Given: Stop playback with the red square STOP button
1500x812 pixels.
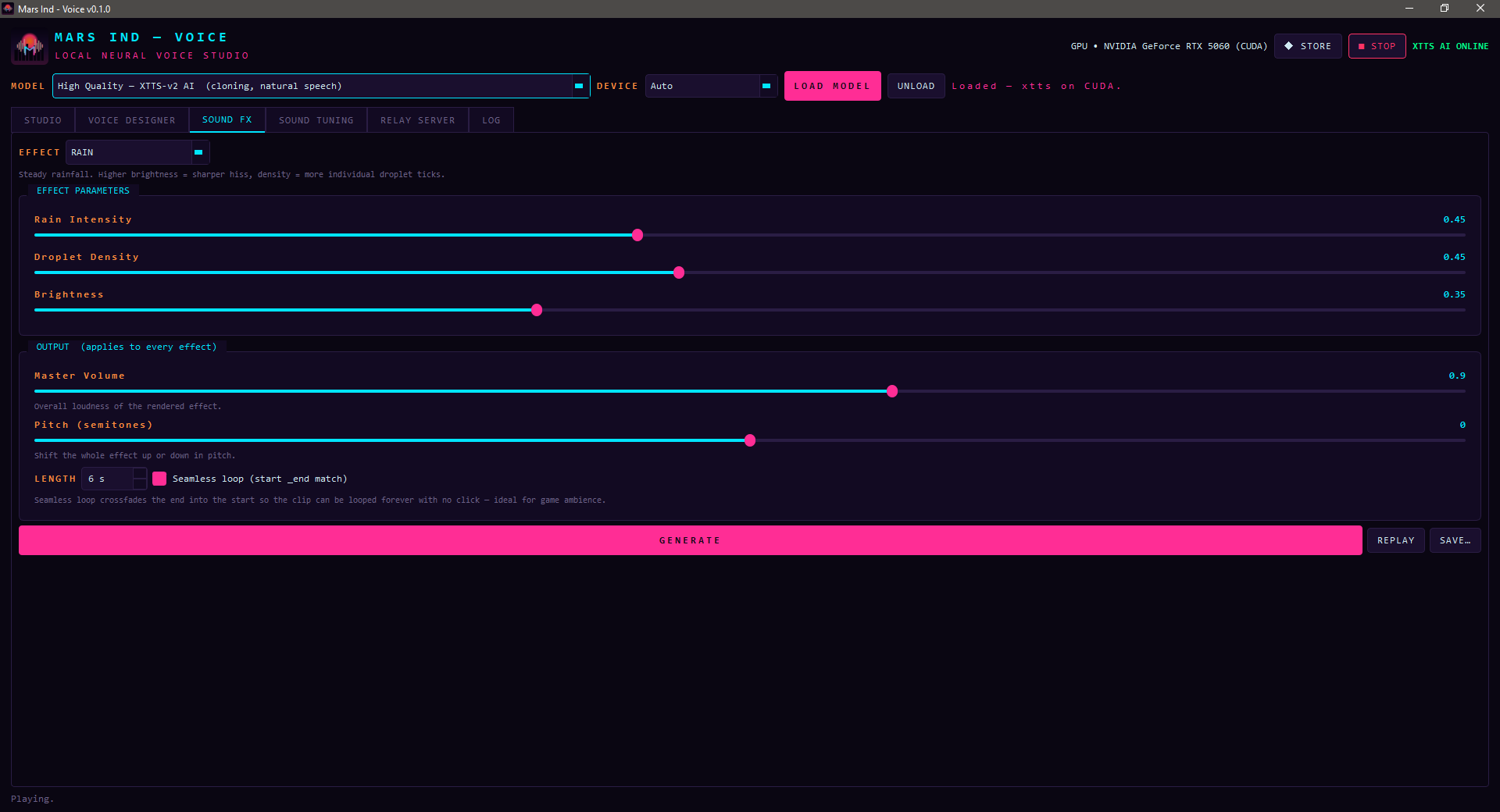Looking at the screenshot, I should [x=1377, y=46].
